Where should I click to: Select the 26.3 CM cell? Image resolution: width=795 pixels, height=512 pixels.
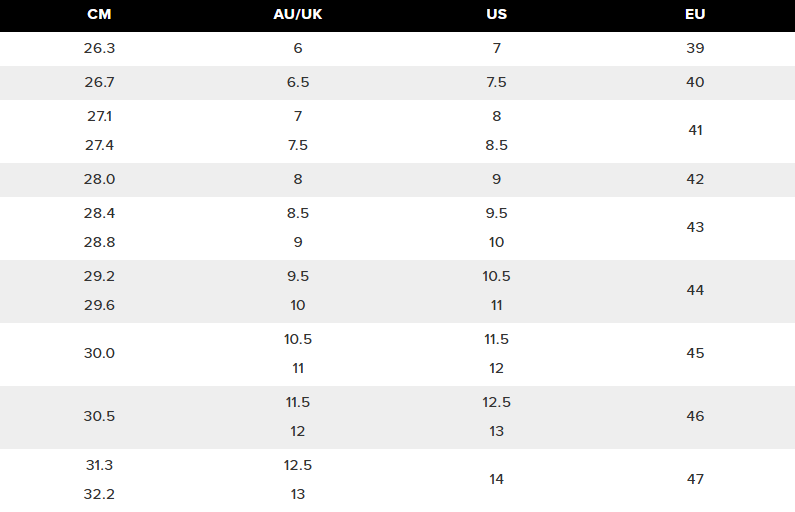(x=99, y=48)
